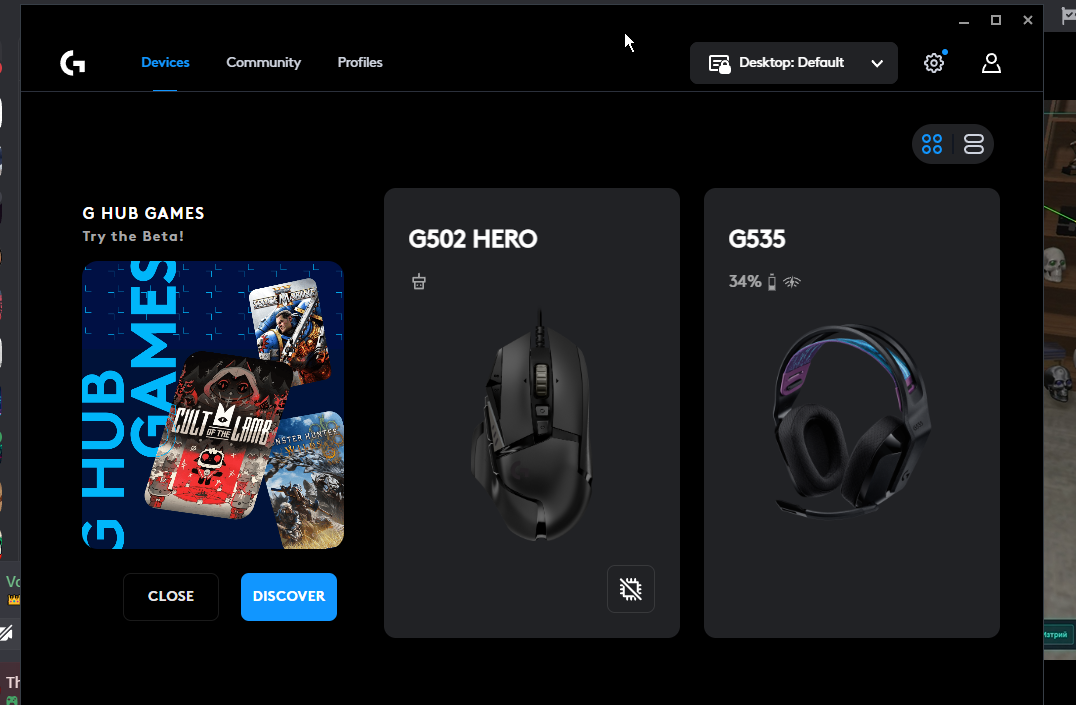Click the profile dropdown chevron arrow
Screen dimensions: 1076x705
point(877,63)
